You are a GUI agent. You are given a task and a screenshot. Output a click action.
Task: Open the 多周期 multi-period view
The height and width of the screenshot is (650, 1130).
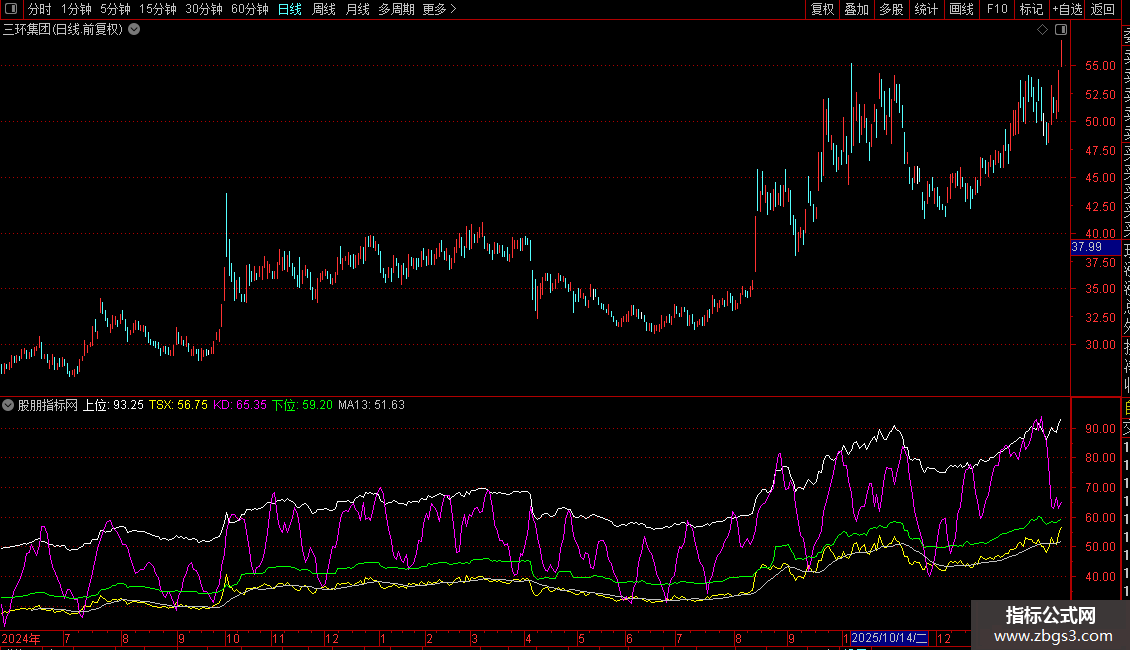click(396, 9)
